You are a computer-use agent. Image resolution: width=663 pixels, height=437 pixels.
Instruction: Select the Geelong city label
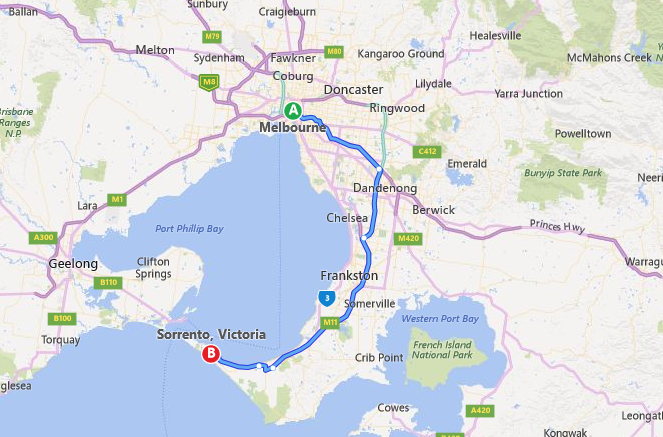[x=73, y=264]
